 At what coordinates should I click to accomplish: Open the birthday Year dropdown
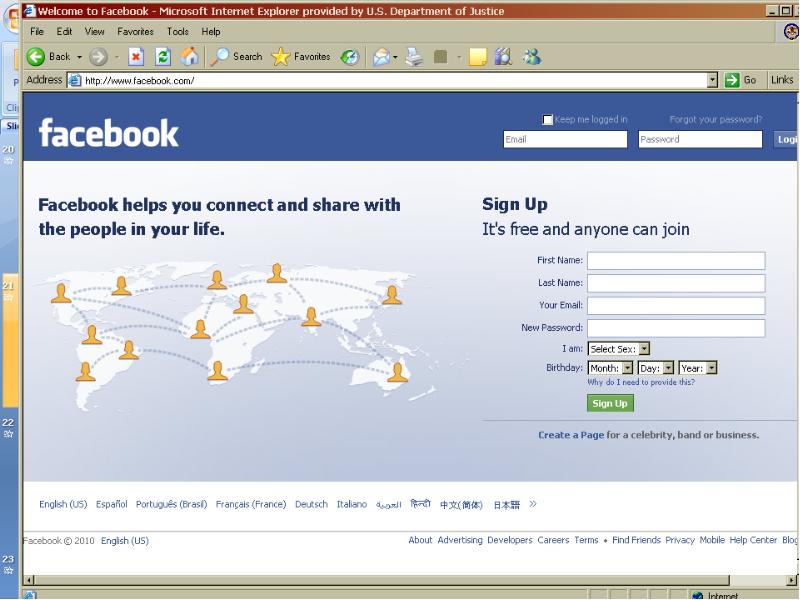tap(698, 368)
